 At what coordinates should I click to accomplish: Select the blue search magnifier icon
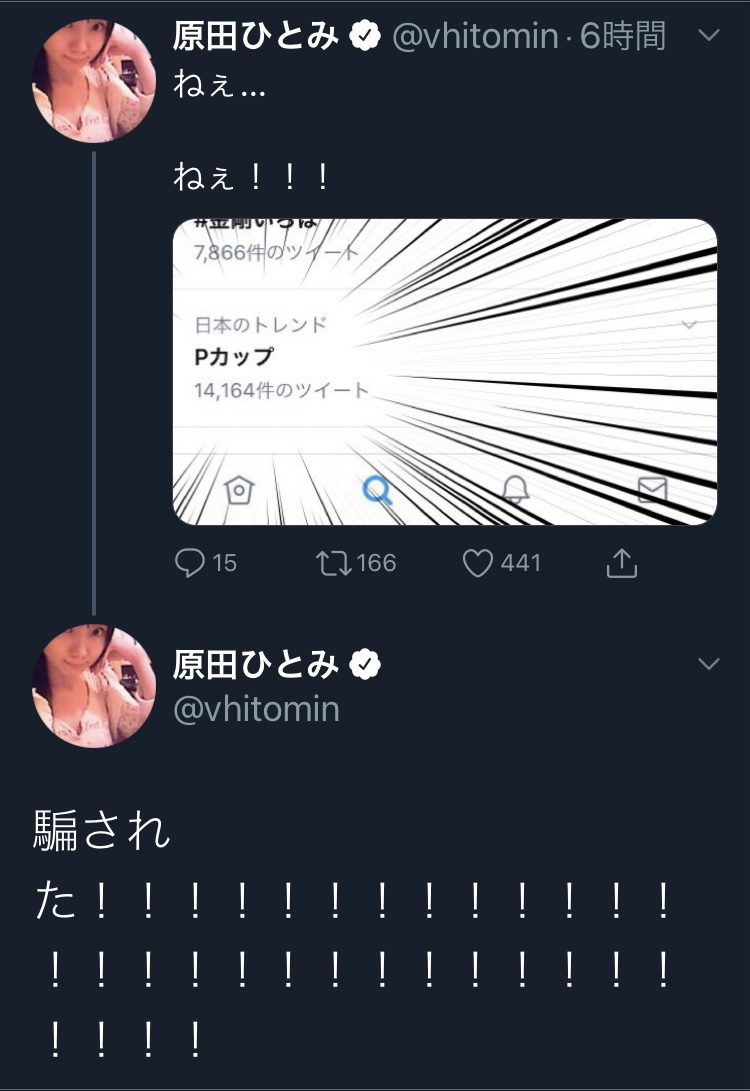377,489
